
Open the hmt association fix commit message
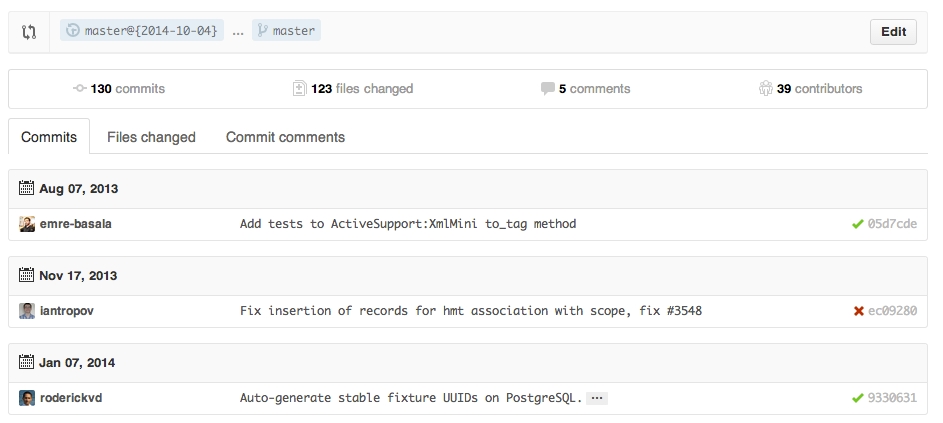tap(470, 311)
